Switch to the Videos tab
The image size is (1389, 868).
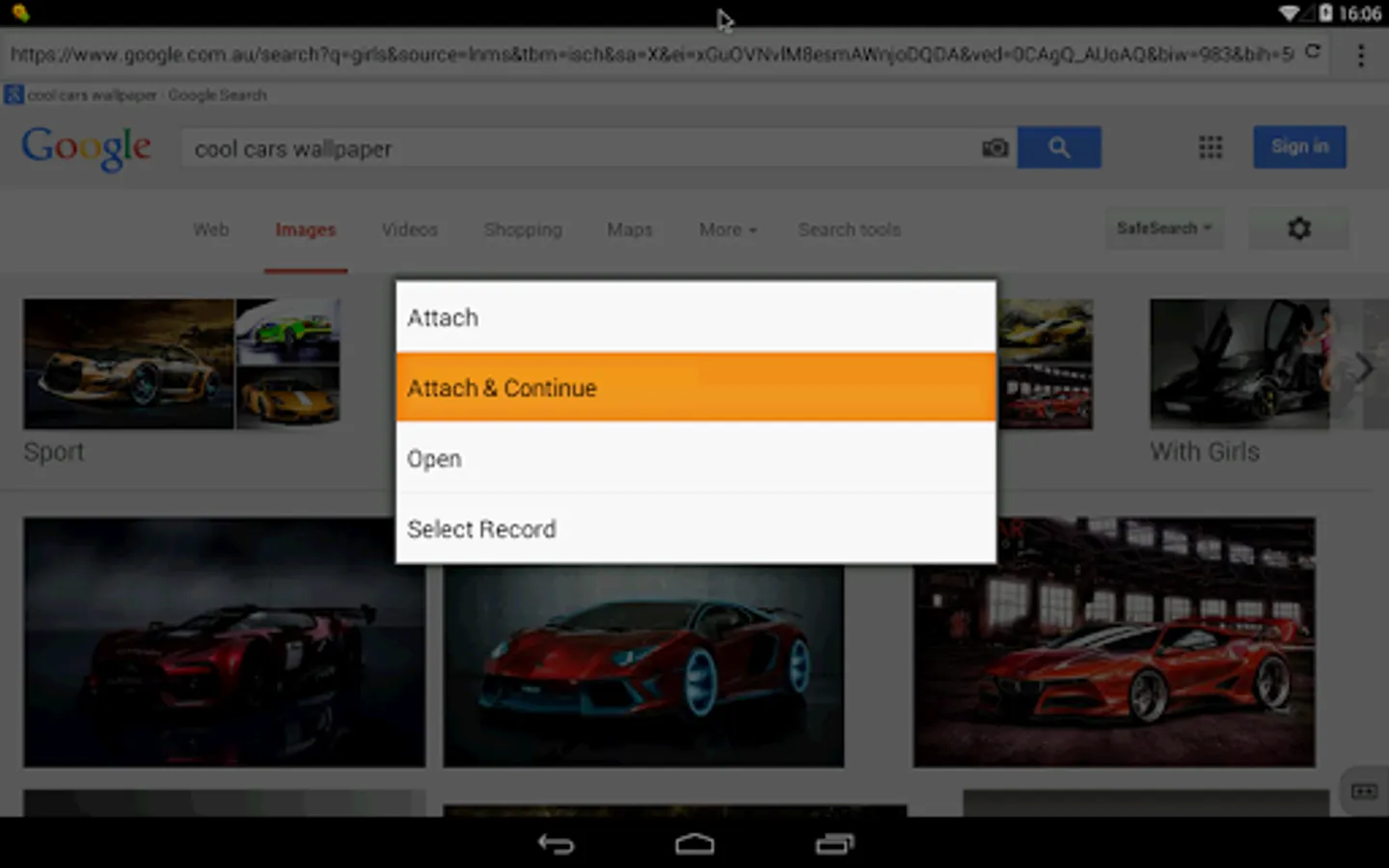(410, 230)
